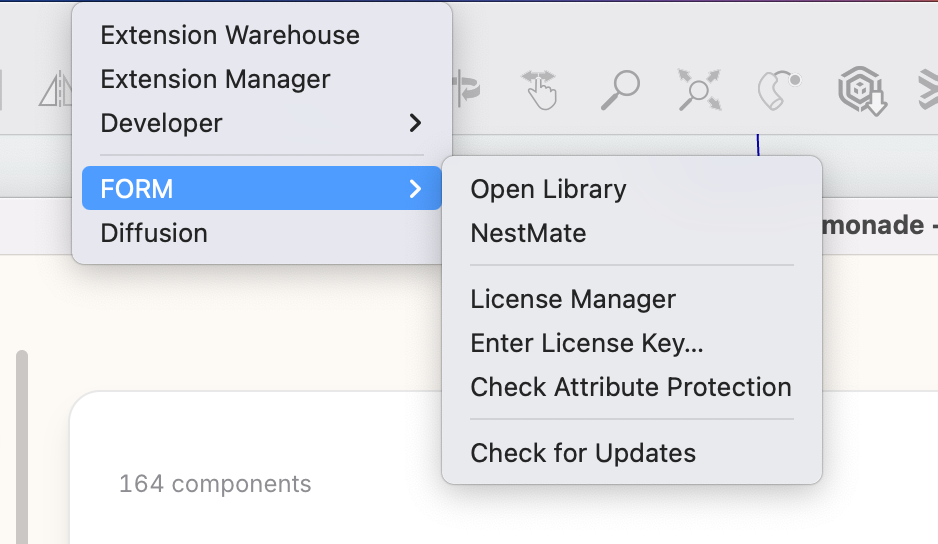Select the Pan hand tool
This screenshot has width=938, height=544.
pyautogui.click(x=540, y=90)
